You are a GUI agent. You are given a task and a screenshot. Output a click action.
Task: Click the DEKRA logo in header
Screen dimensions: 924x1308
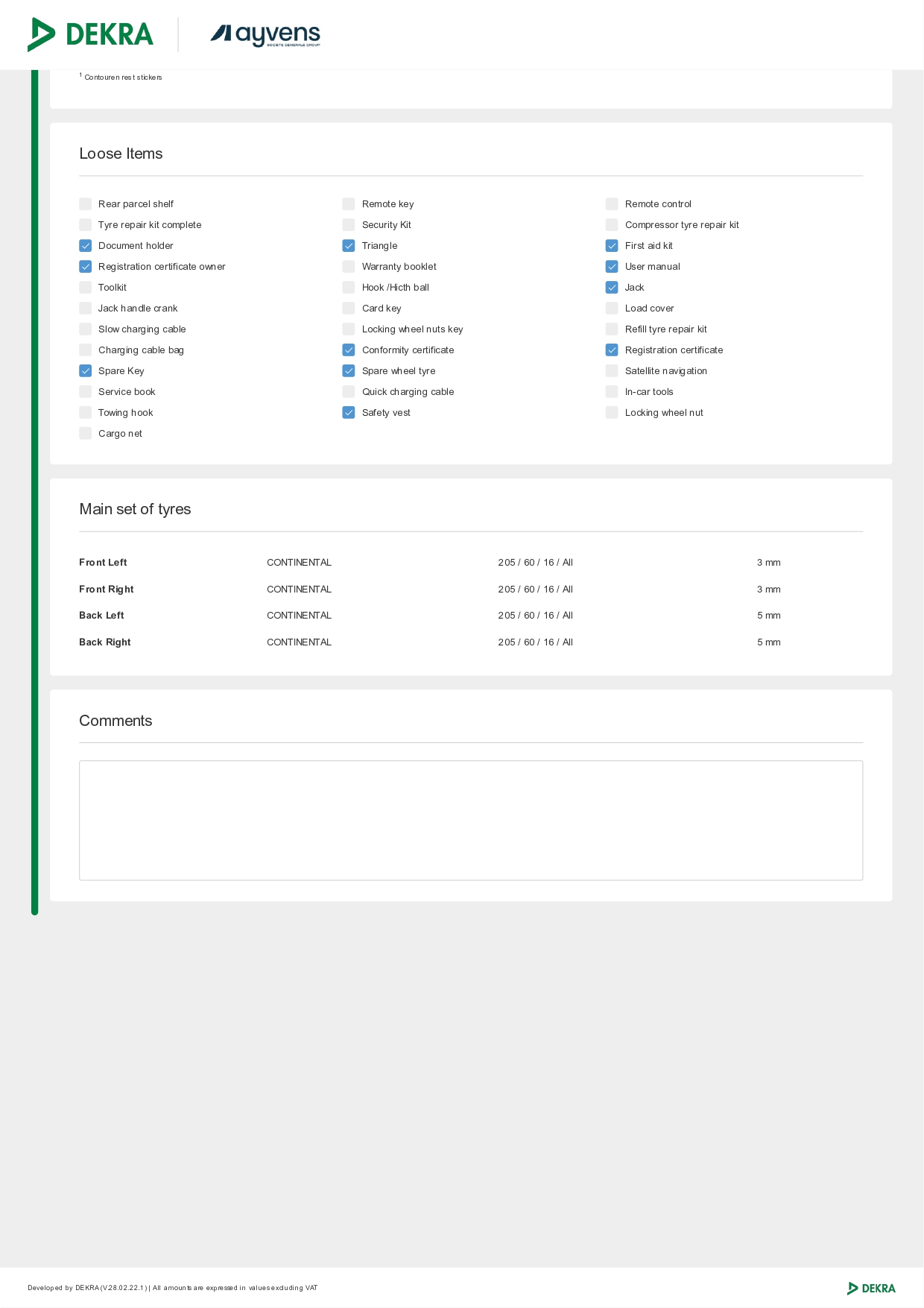(90, 34)
